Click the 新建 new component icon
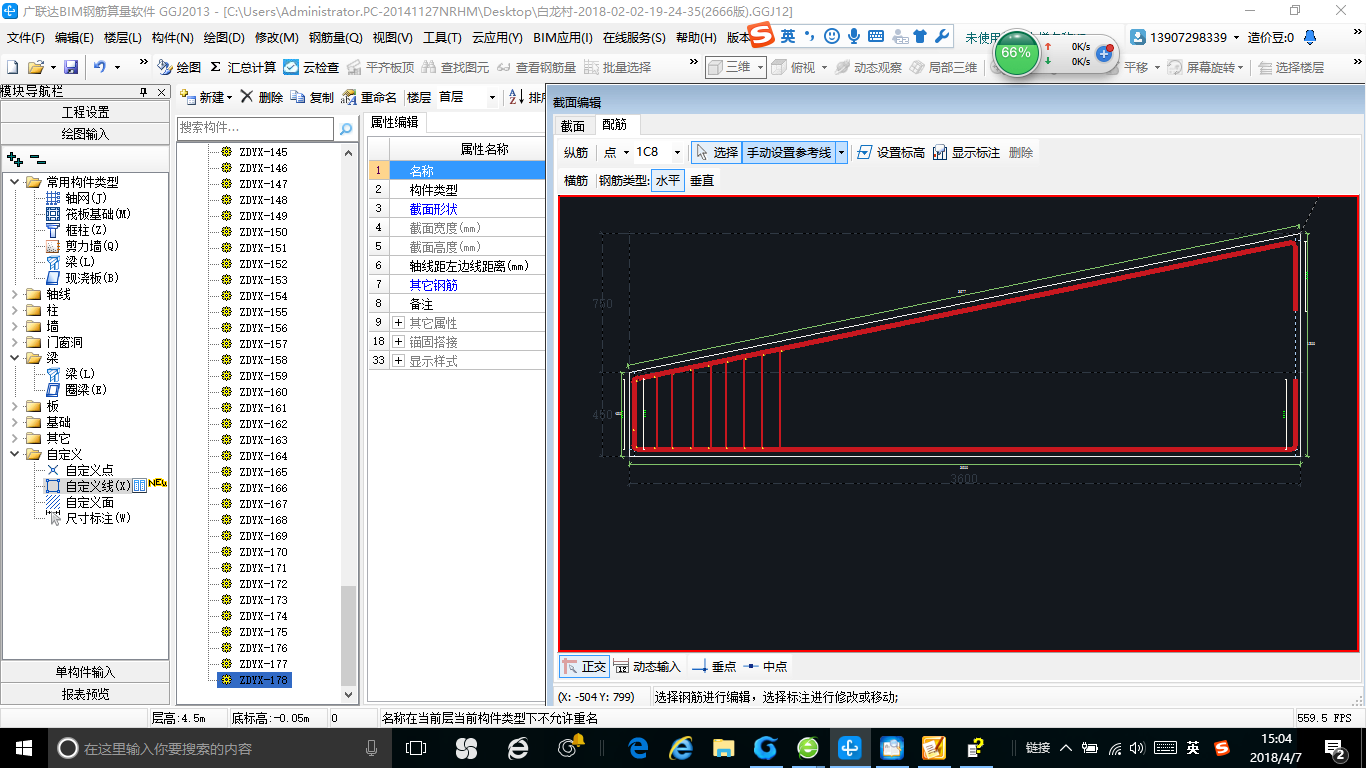Screen dimensions: 1366x768 188,97
